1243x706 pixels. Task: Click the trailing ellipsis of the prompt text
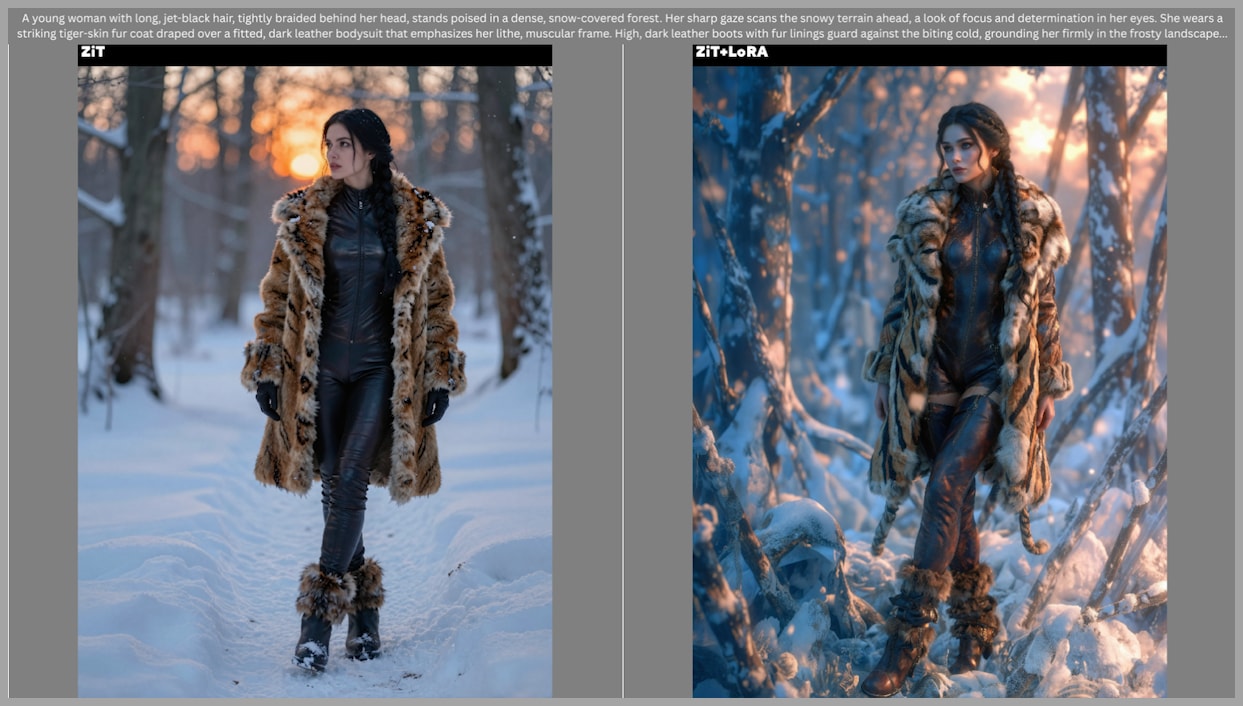[1221, 34]
